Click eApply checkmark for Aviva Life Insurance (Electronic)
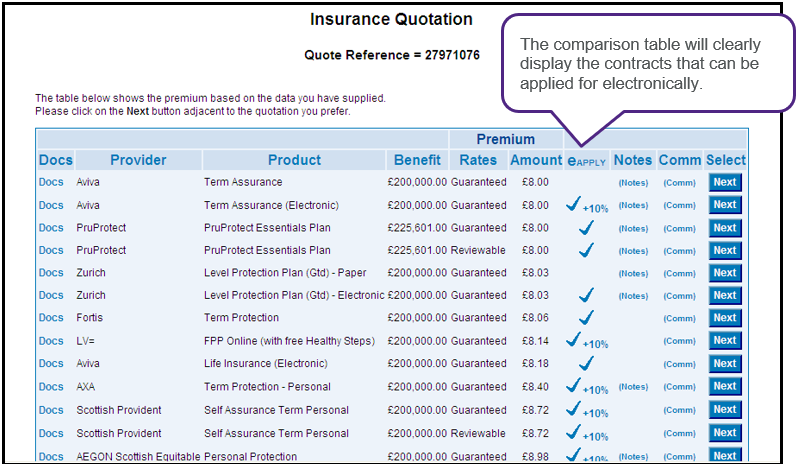 point(586,363)
